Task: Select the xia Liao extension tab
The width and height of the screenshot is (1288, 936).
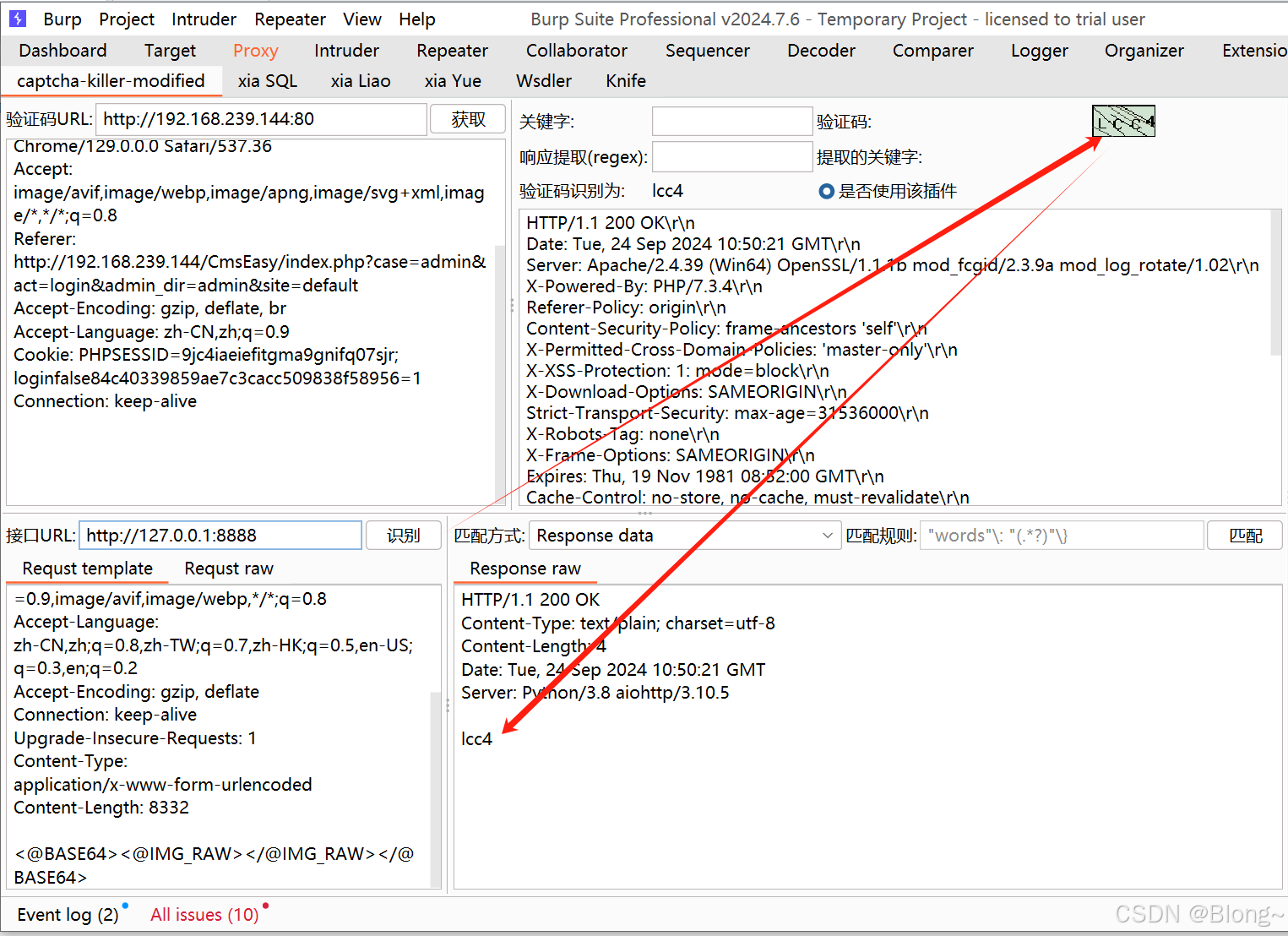Action: 361,81
